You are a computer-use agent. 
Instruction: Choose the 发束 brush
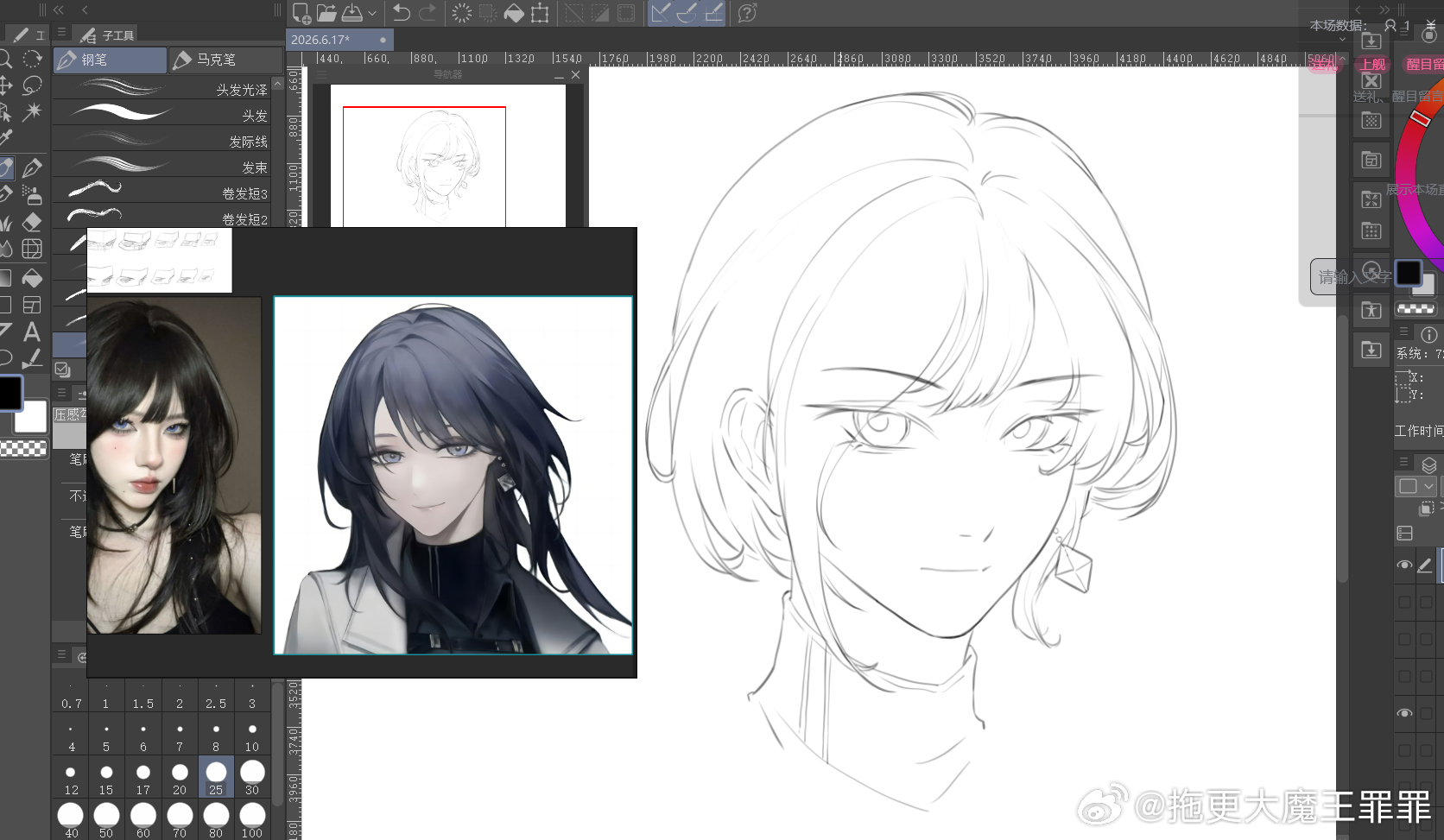(161, 166)
